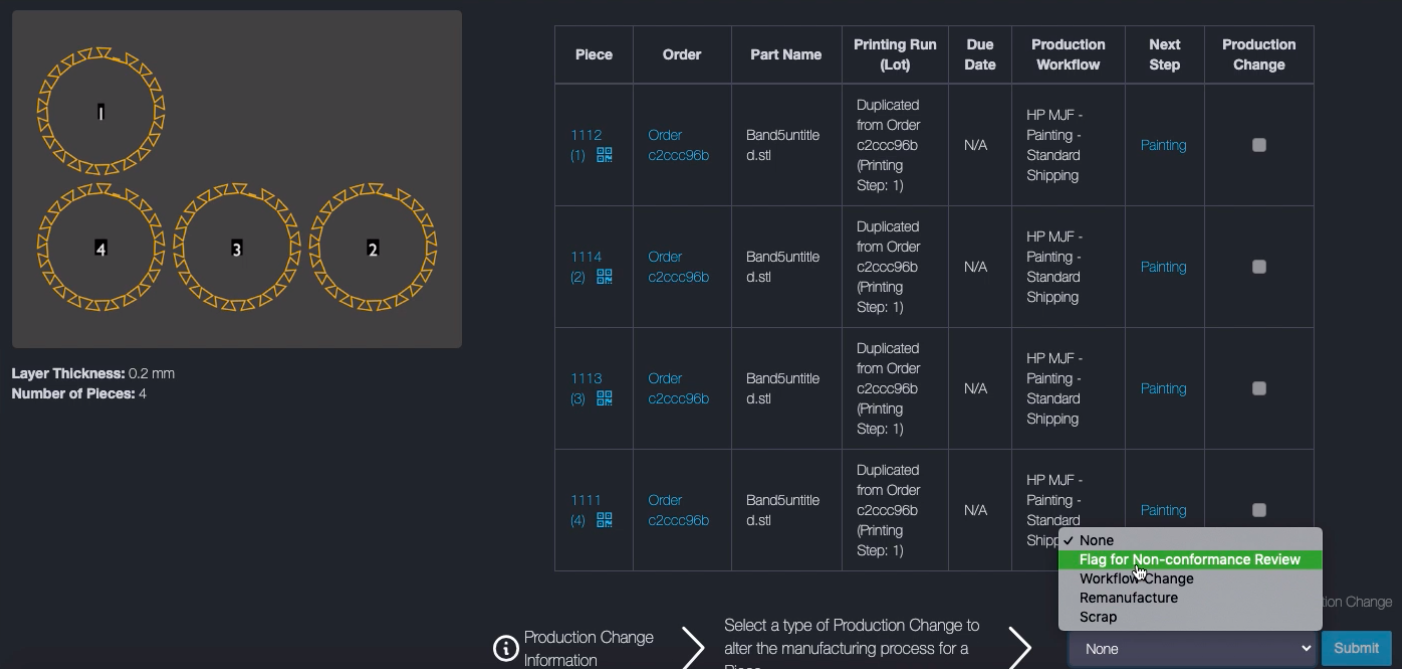
Task: Check Production Change box for piece 1114
Action: pos(1259,267)
